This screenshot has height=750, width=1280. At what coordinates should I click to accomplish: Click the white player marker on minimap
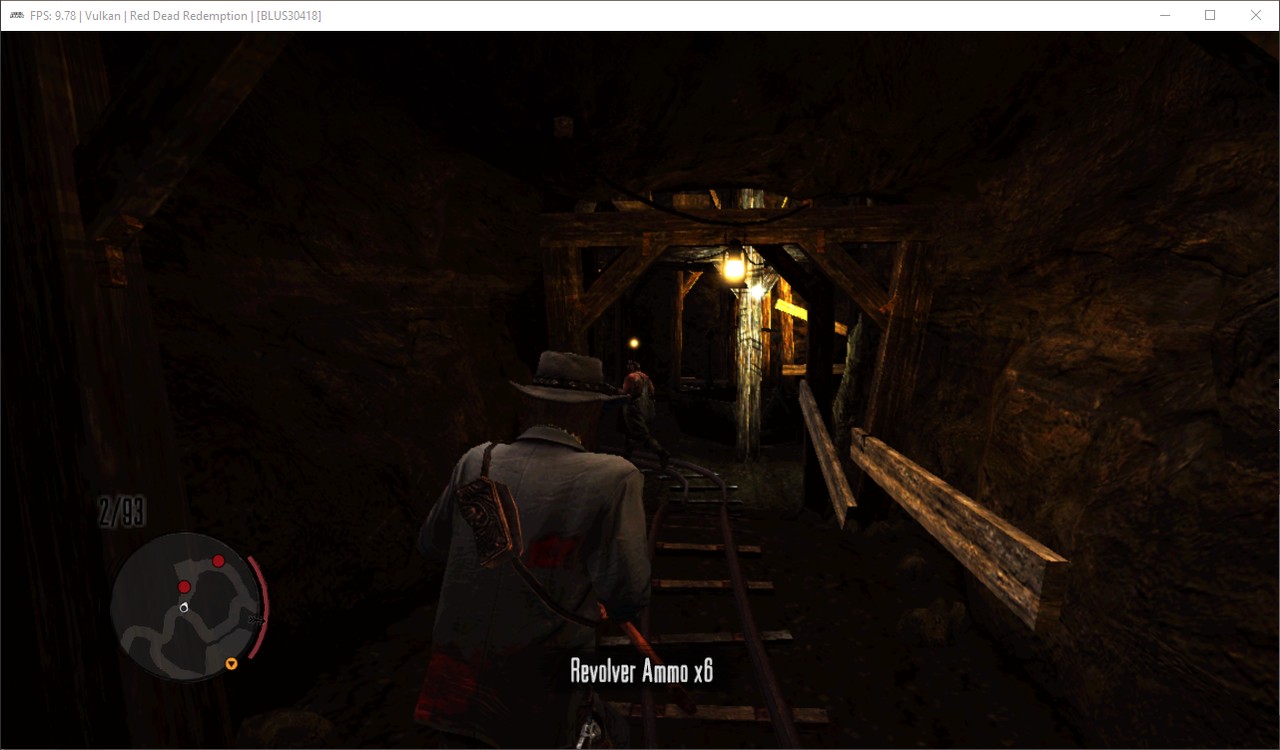(x=184, y=606)
